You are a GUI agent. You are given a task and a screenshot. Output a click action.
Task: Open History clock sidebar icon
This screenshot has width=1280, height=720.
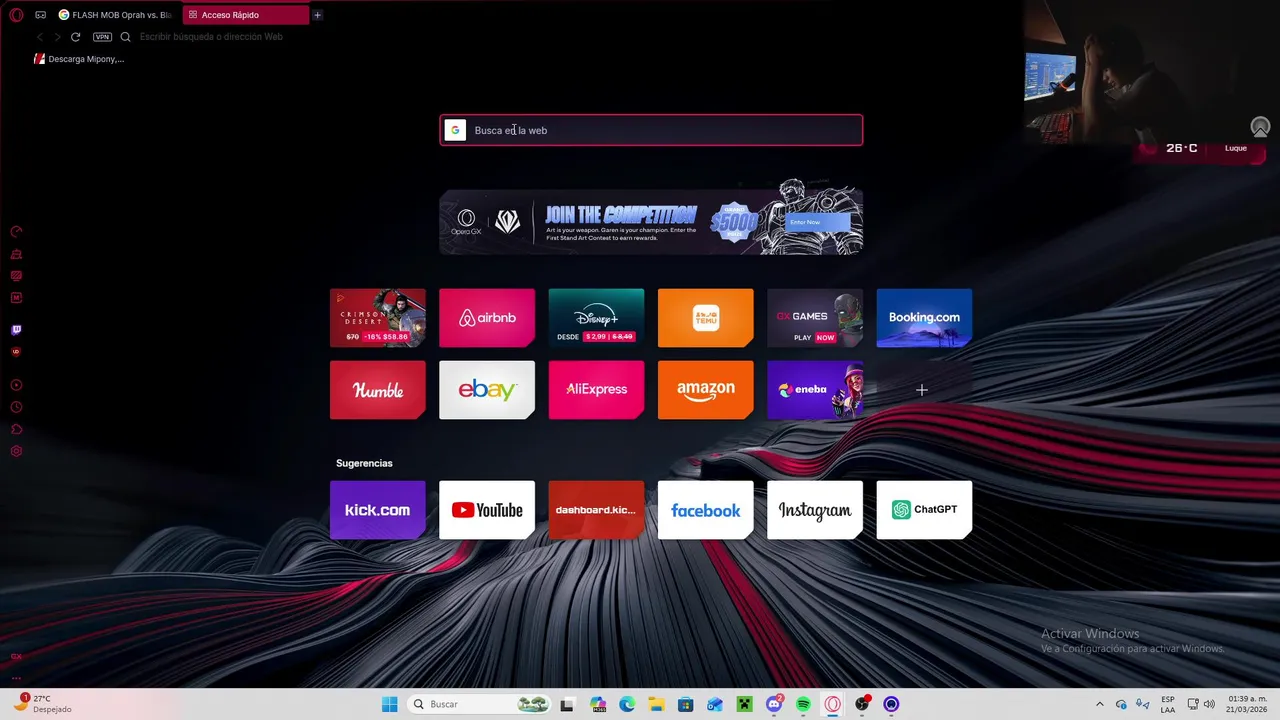coord(16,407)
